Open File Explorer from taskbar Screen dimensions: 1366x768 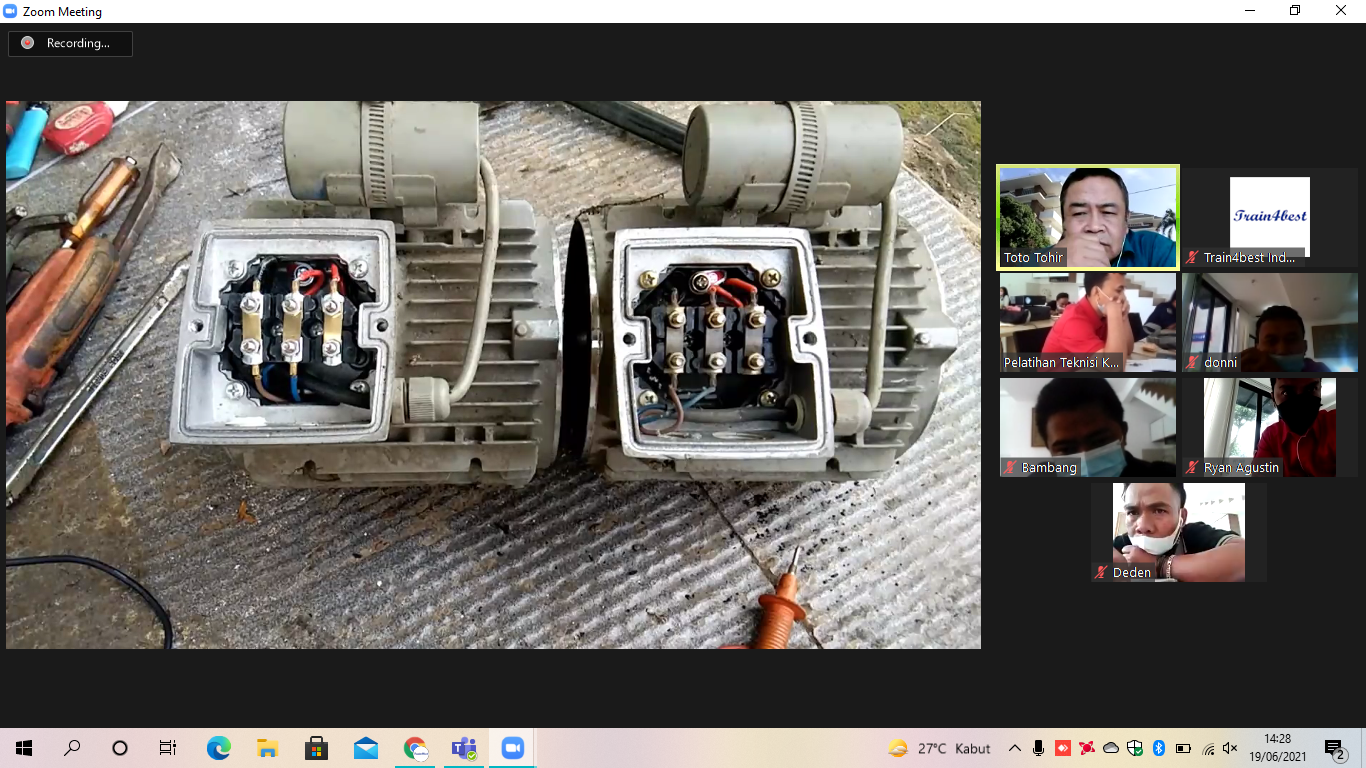pos(267,748)
